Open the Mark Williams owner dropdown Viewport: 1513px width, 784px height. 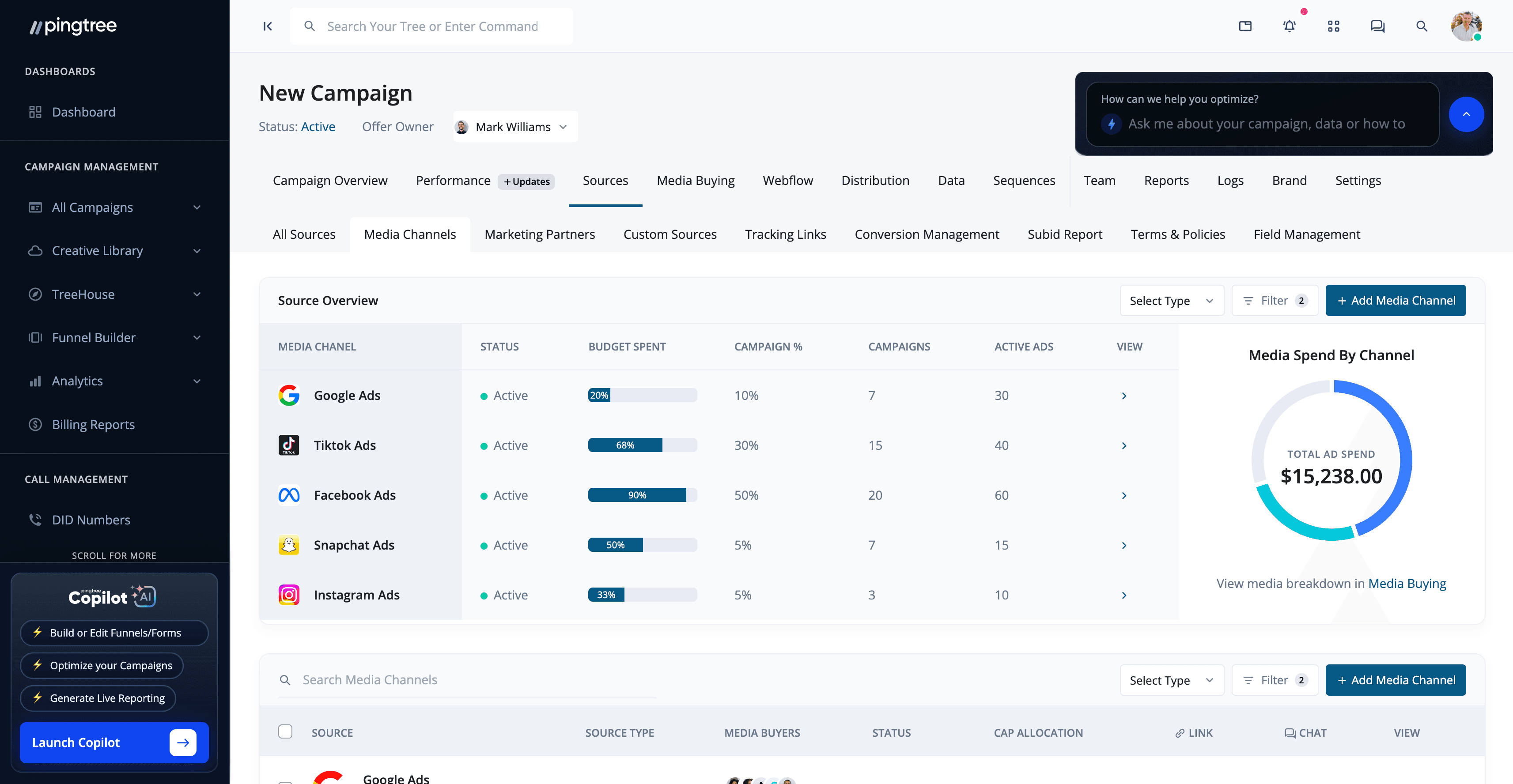515,127
